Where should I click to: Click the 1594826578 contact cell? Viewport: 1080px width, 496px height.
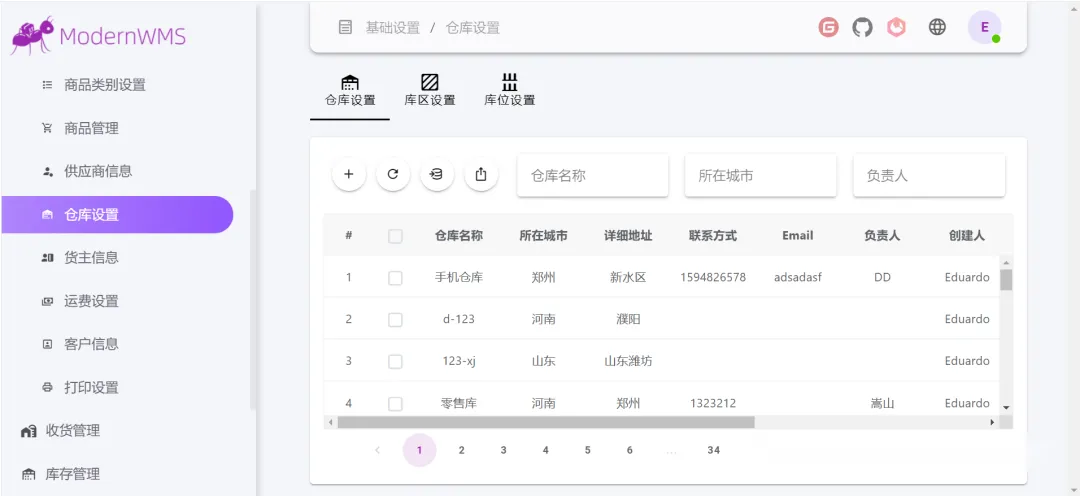point(713,277)
